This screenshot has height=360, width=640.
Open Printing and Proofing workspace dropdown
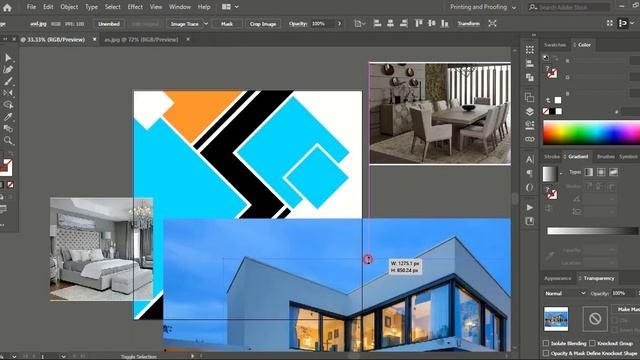[x=483, y=7]
